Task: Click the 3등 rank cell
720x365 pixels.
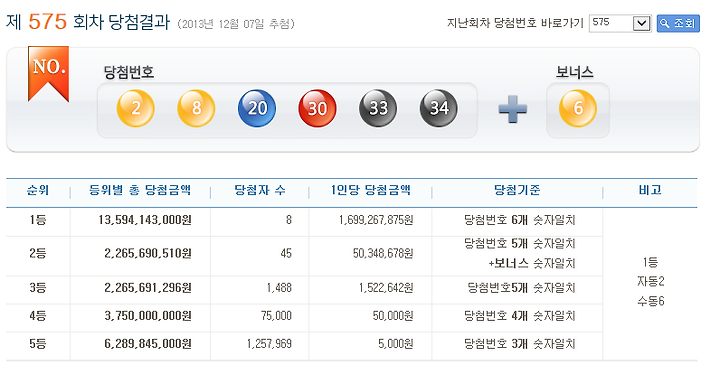Action: 38,288
